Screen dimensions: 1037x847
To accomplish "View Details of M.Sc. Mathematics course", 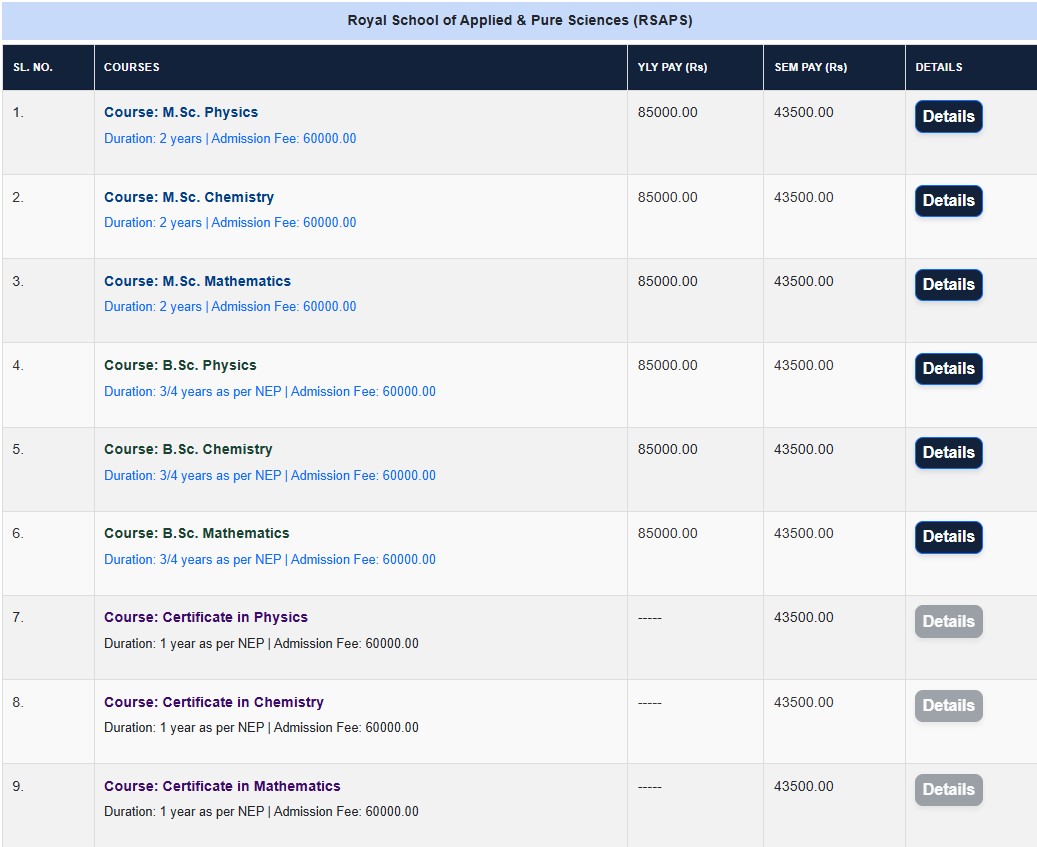I will [x=948, y=285].
